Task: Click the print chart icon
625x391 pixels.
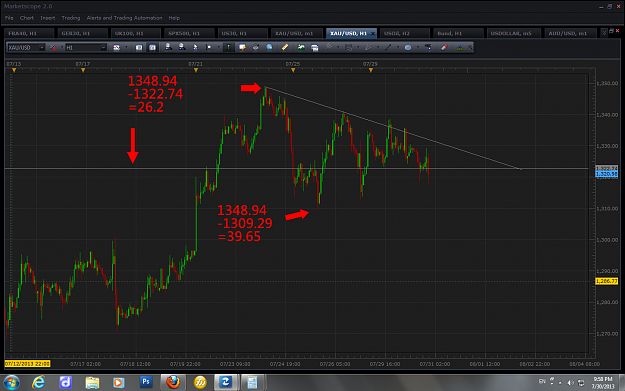Action: tap(256, 47)
